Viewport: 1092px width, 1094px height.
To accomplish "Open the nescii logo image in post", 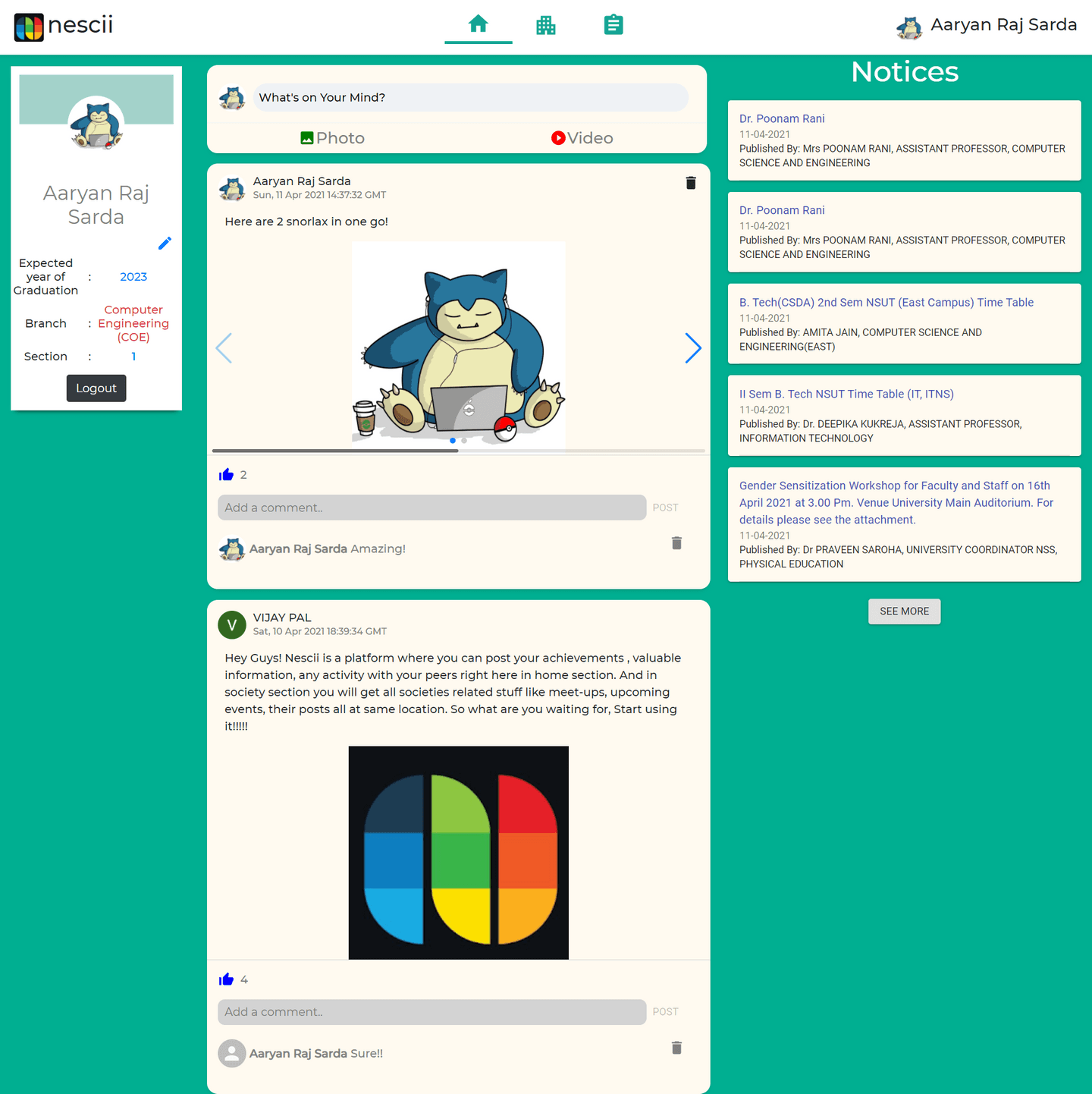I will pos(459,853).
